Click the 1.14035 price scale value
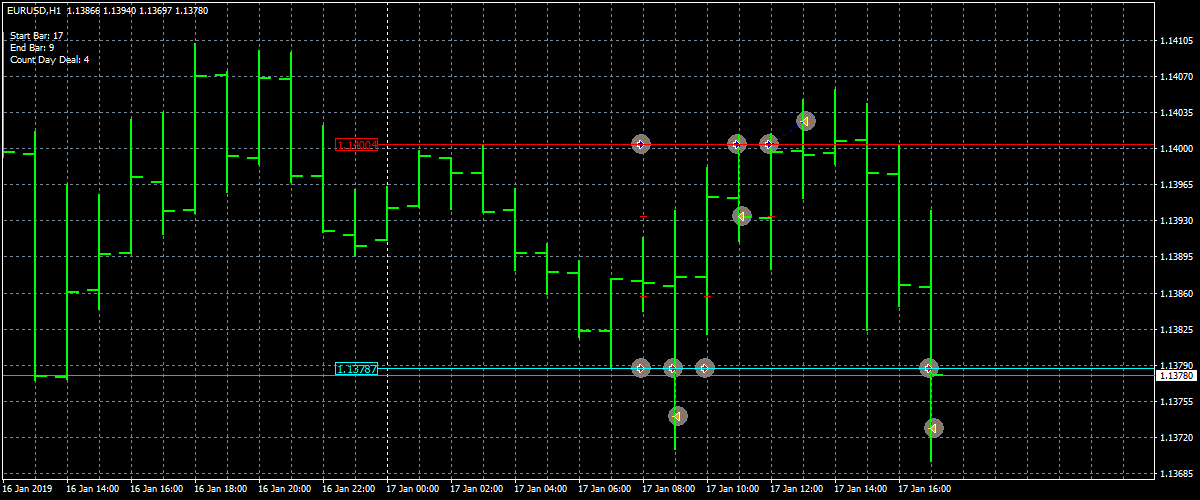This screenshot has height=500, width=1200. click(x=1178, y=113)
